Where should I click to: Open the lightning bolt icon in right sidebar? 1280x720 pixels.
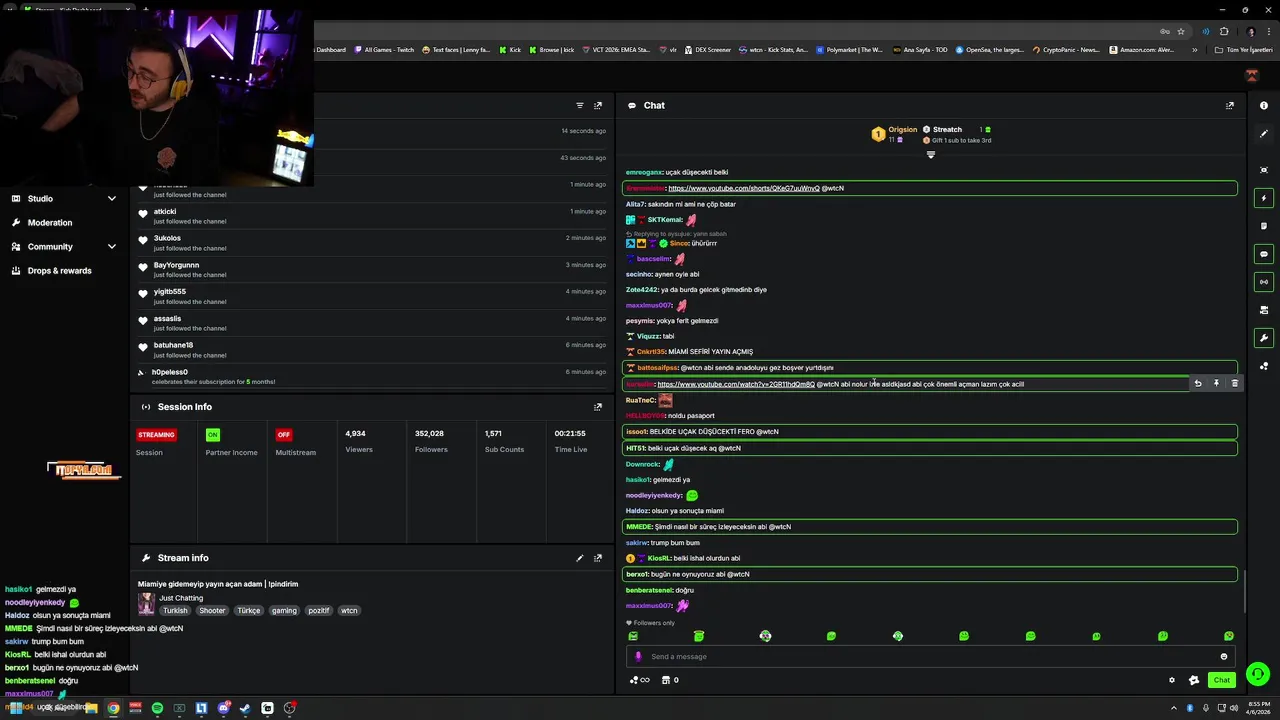click(x=1264, y=198)
